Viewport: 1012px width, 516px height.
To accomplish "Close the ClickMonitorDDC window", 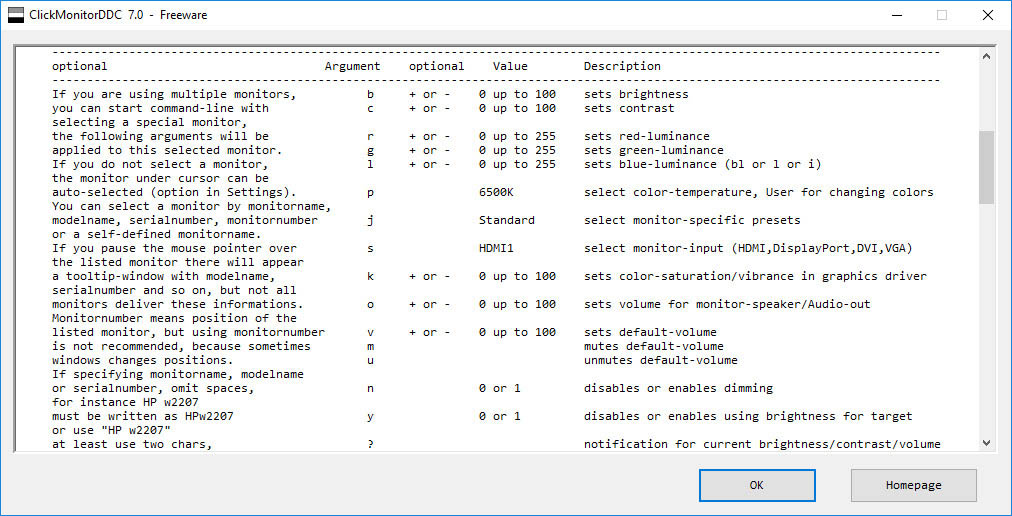I will [x=987, y=15].
